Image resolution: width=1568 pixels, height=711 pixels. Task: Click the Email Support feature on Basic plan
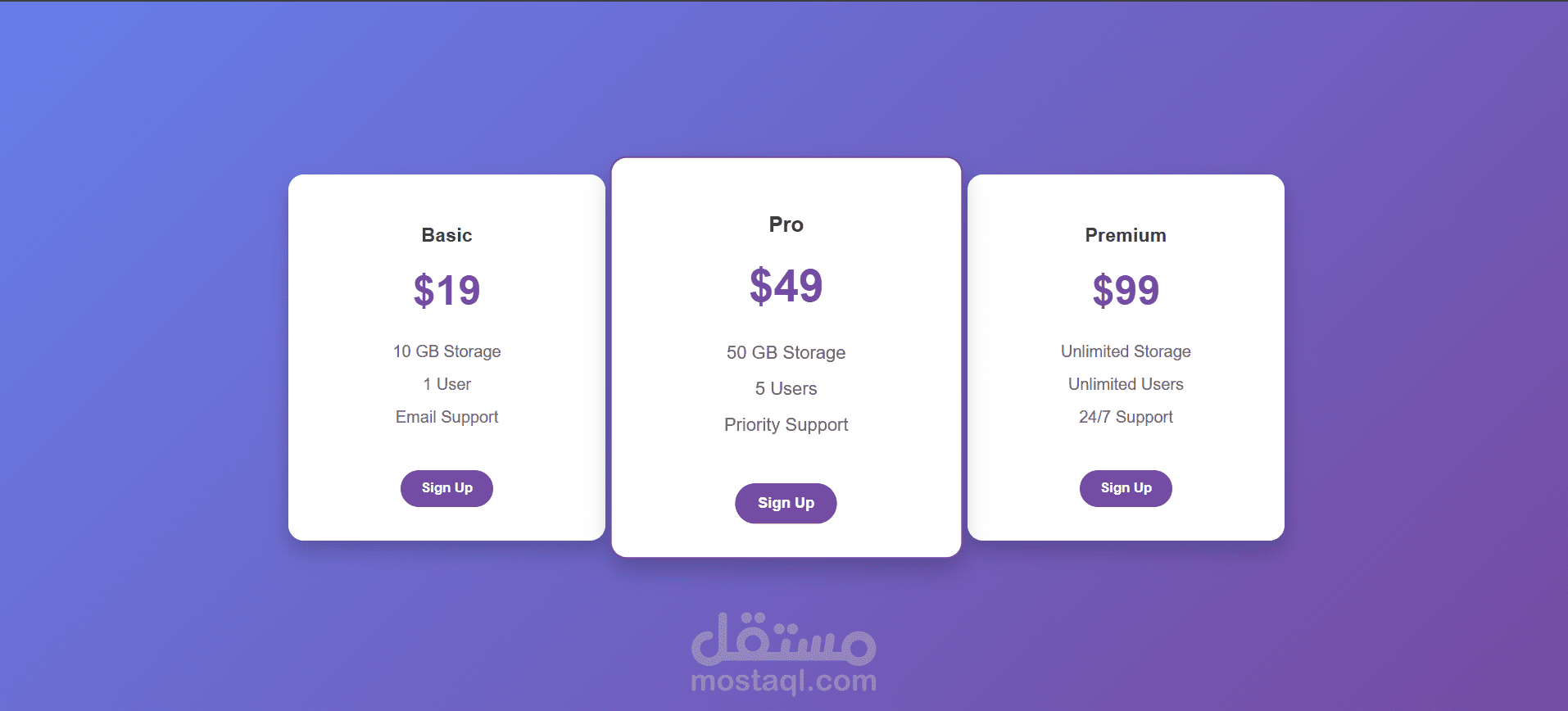446,417
